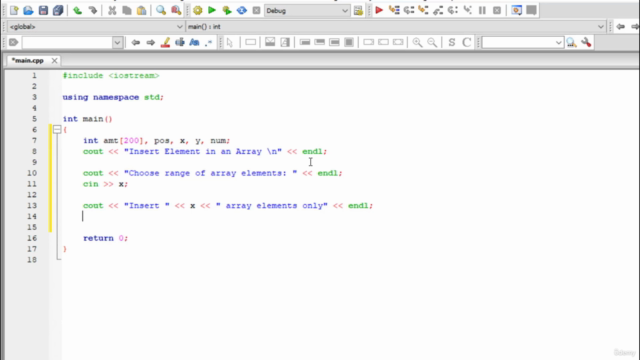Open the Replace dialog icon
The image size is (640, 360).
point(176,10)
